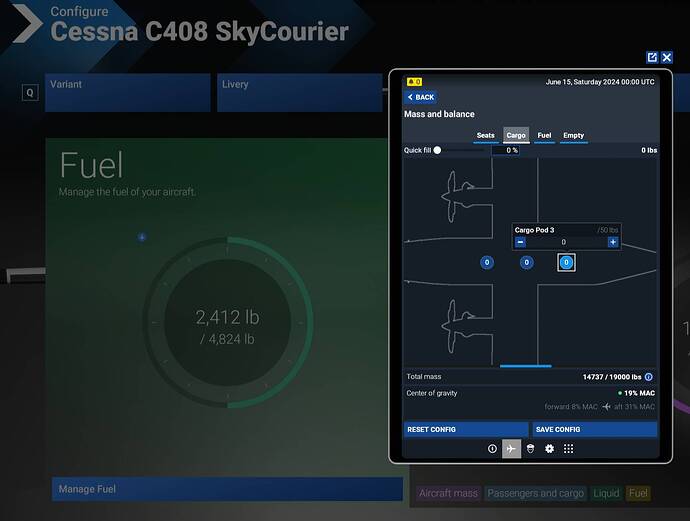Go back with the BACK button
The width and height of the screenshot is (690, 521).
[x=421, y=97]
